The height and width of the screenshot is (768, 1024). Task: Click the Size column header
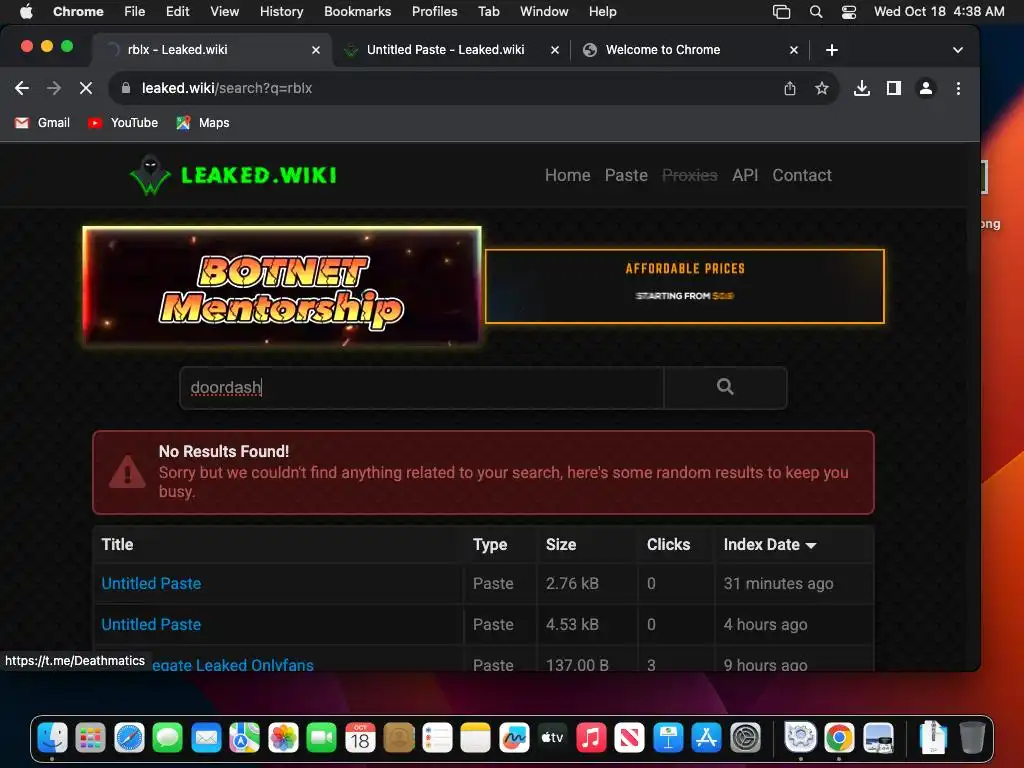coord(560,545)
